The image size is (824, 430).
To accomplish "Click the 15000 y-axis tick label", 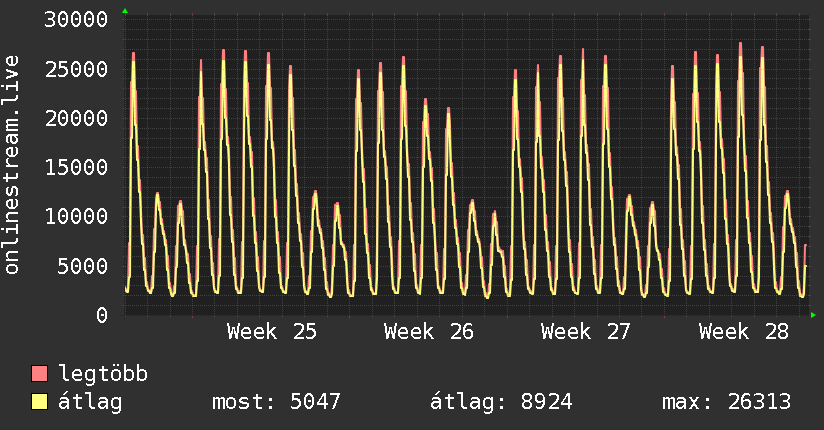I will pos(76,168).
